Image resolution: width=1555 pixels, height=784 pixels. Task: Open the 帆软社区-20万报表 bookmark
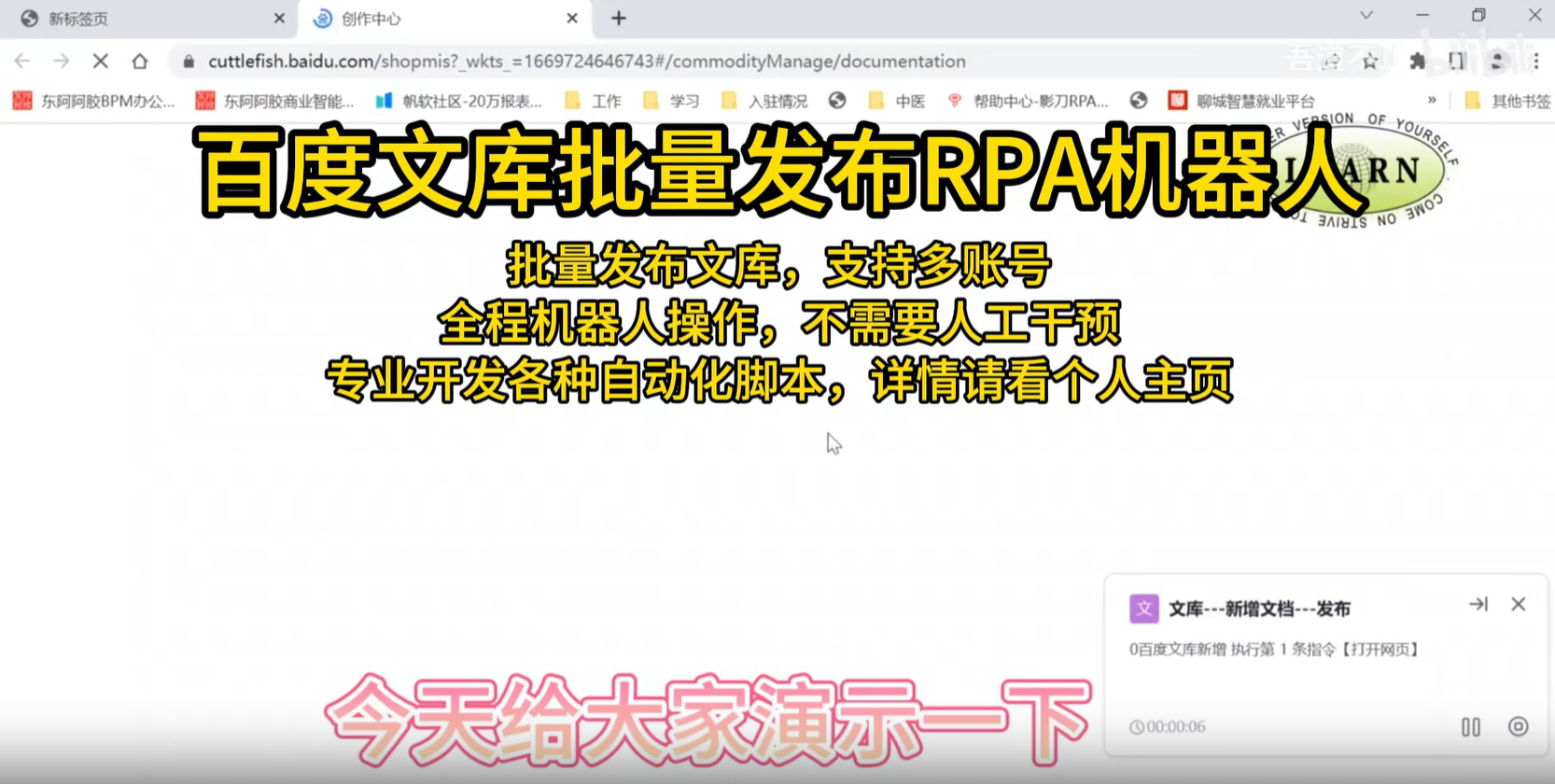tap(458, 101)
